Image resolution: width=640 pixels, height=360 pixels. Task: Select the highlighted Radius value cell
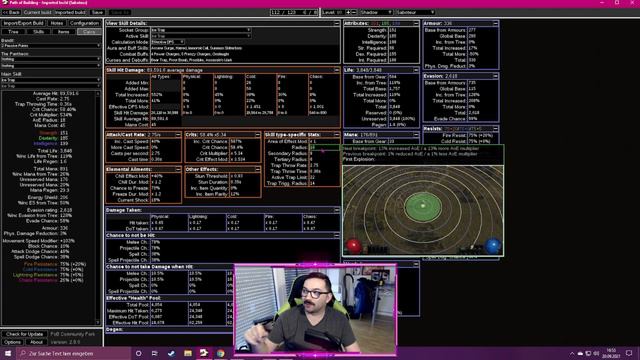point(324,147)
